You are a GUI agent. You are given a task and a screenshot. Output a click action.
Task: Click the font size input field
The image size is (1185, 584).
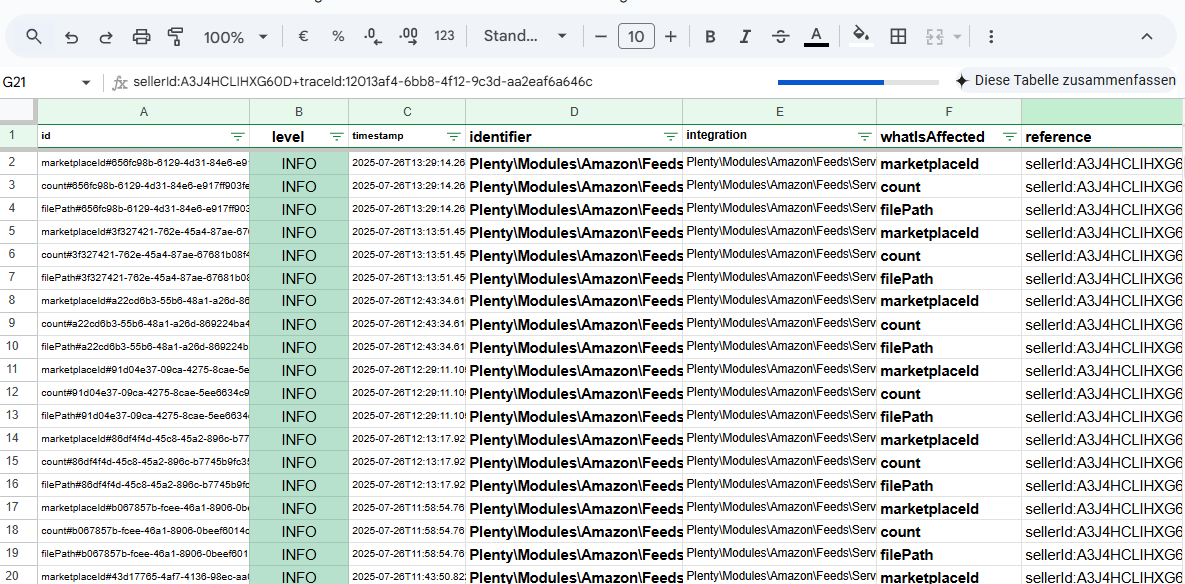click(x=636, y=37)
